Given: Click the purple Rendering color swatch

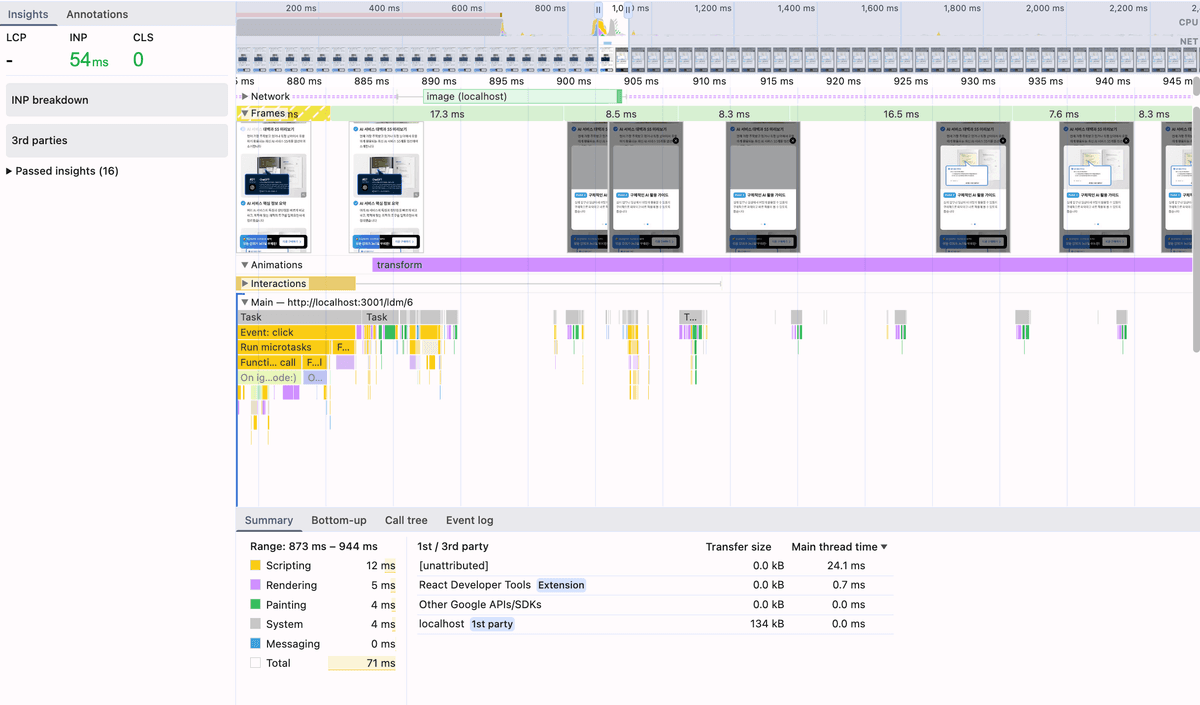Looking at the screenshot, I should pos(256,585).
